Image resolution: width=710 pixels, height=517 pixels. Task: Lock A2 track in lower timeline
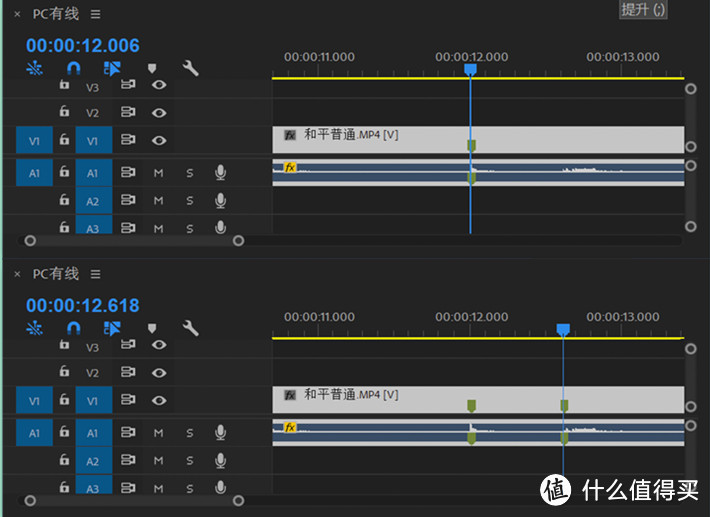click(x=64, y=459)
